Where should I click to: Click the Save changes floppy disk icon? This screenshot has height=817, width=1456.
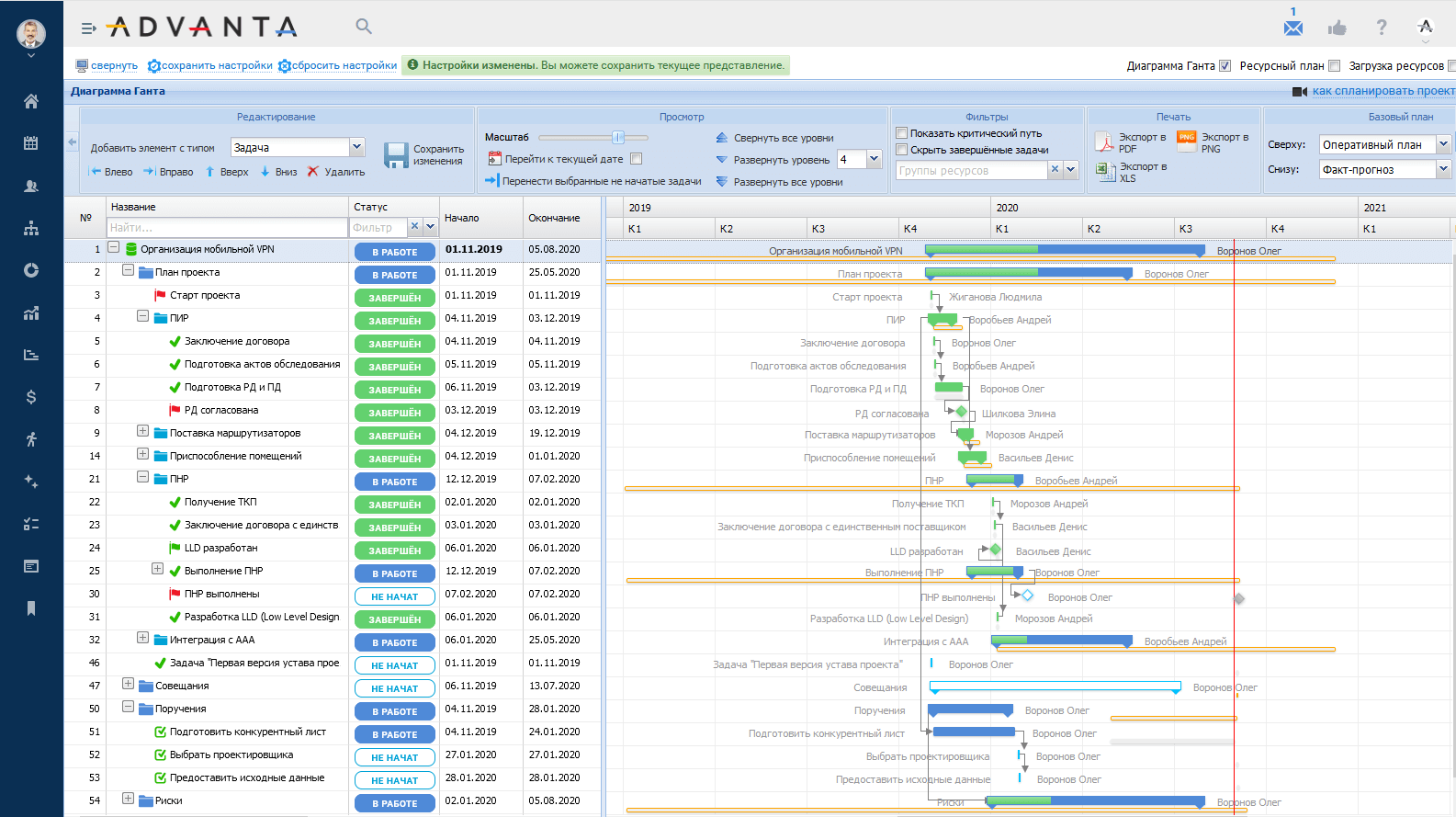[x=396, y=154]
